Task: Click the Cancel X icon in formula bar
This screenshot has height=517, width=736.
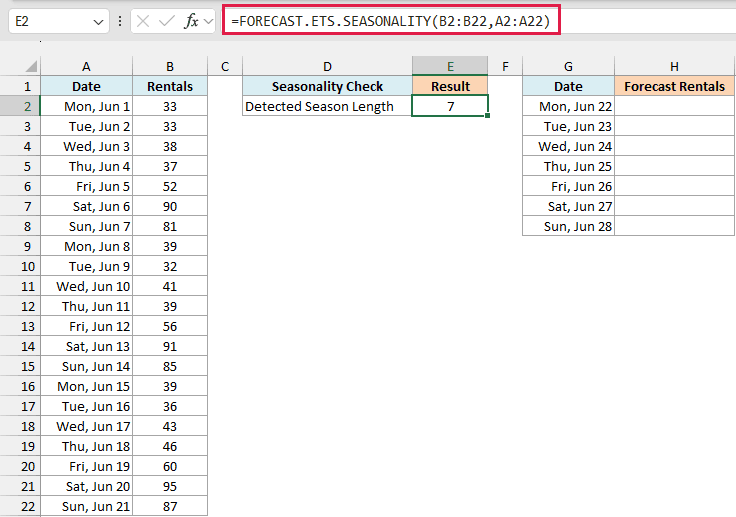Action: pos(143,21)
